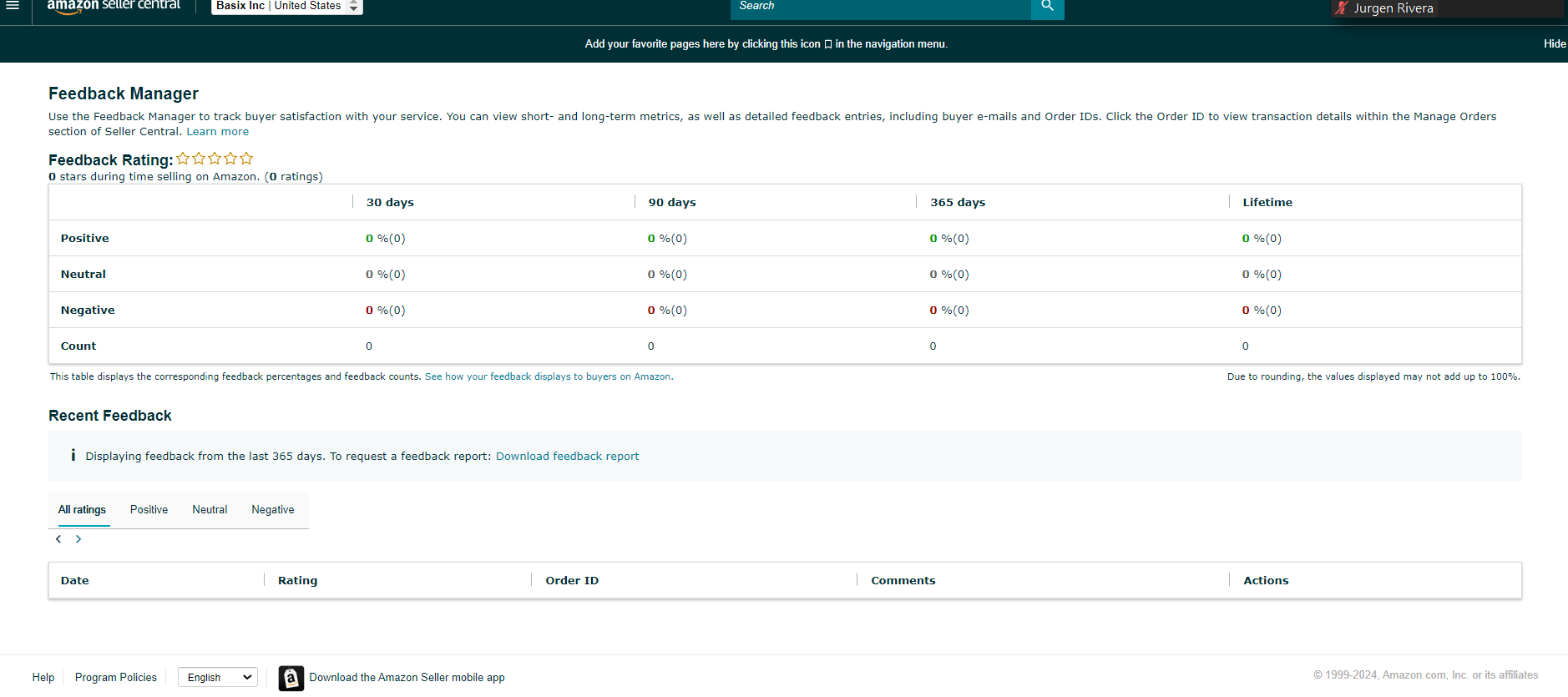Click the search magnifier button
Viewport: 1568px width, 697px height.
point(1047,7)
